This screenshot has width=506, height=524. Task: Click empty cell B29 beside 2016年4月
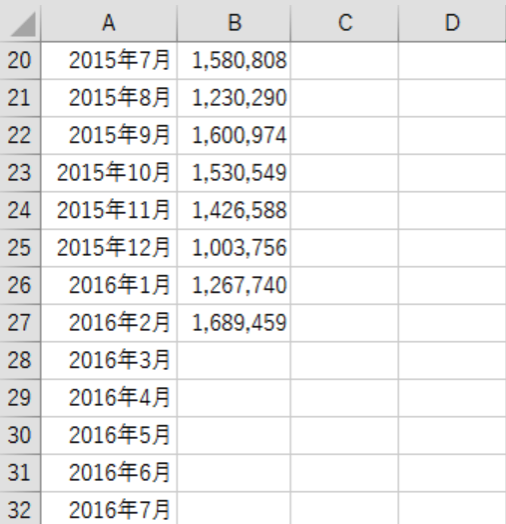pyautogui.click(x=234, y=398)
